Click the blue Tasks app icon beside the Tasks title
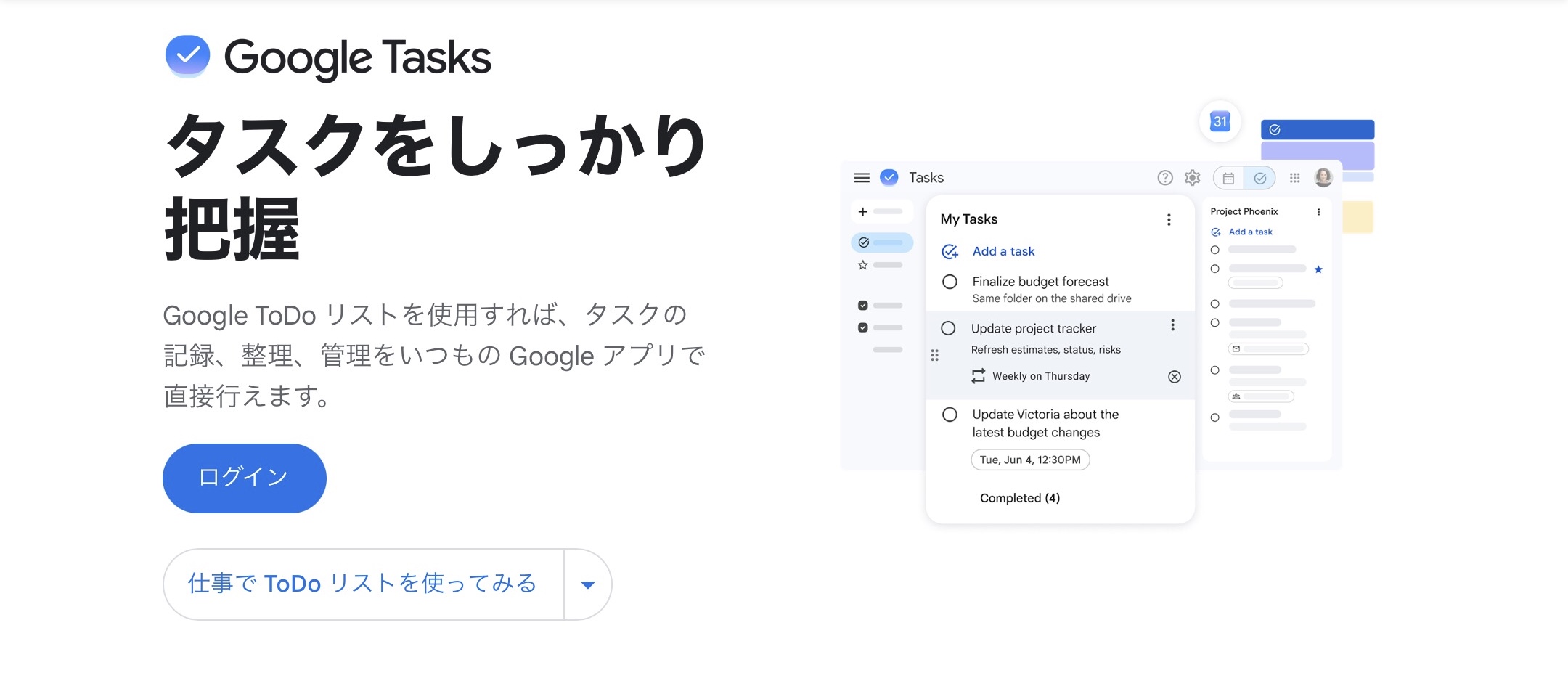This screenshot has width=1568, height=673. click(x=889, y=177)
